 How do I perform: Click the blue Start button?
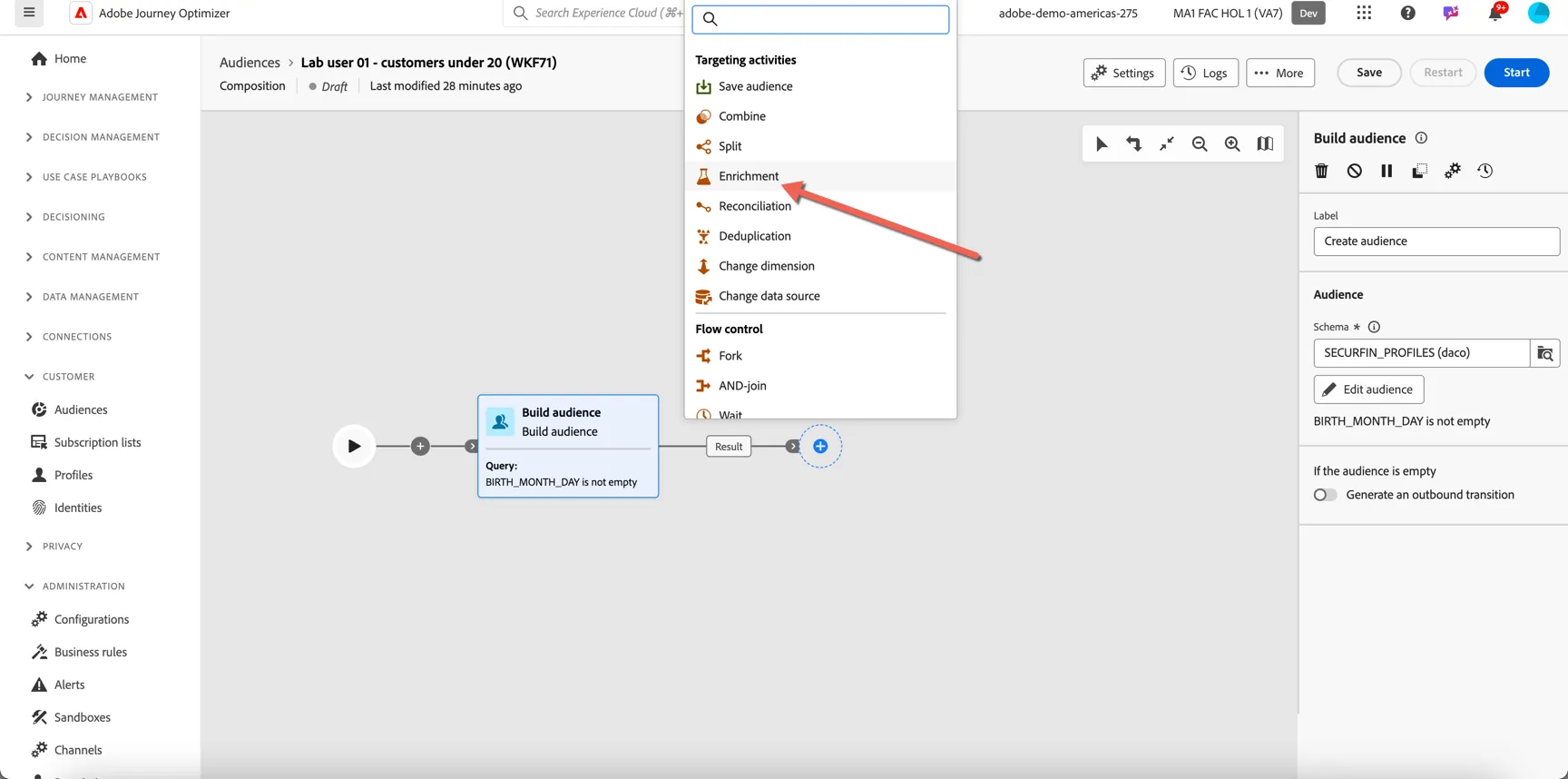pyautogui.click(x=1516, y=73)
